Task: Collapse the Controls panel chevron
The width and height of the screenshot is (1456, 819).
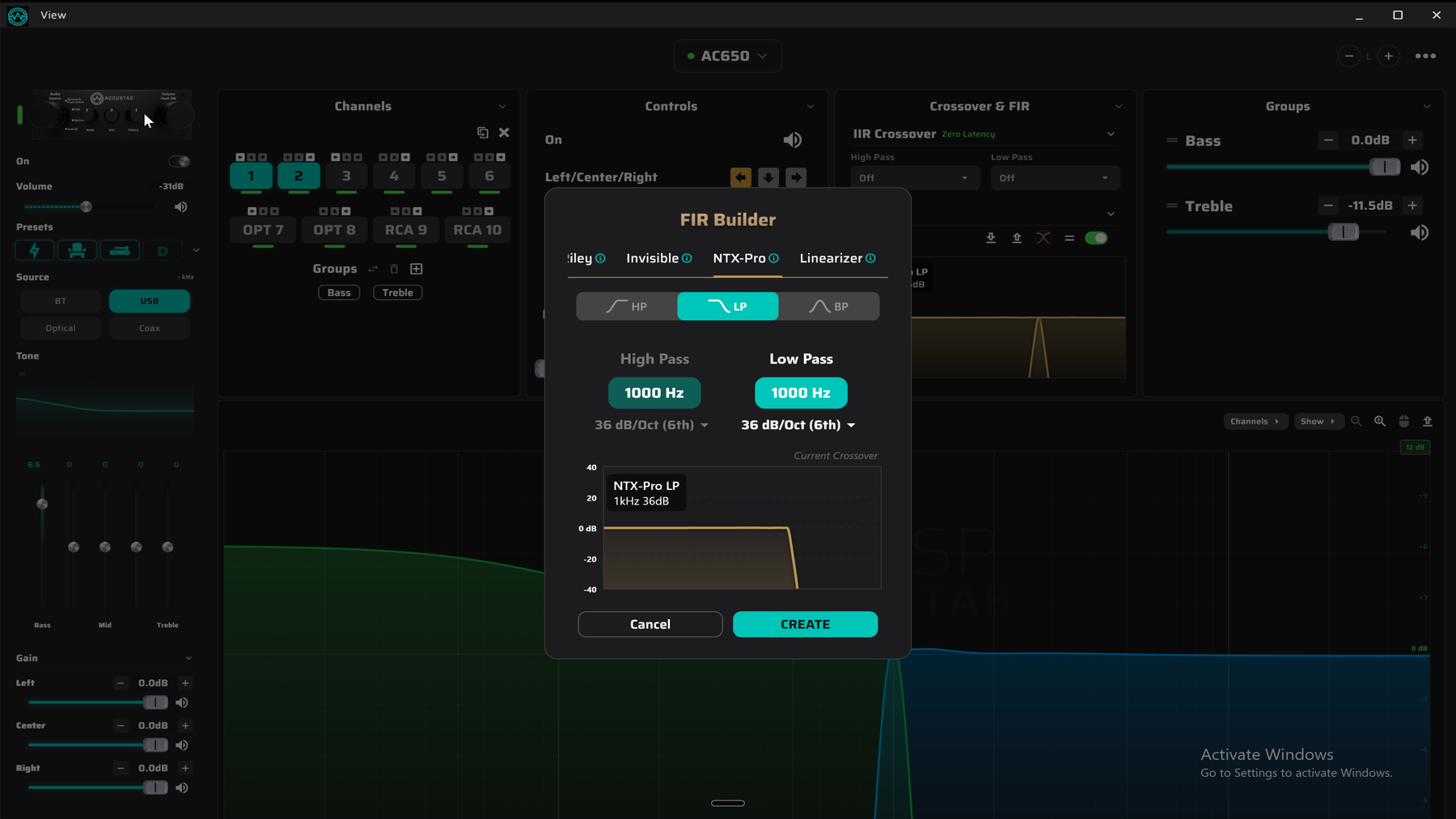Action: coord(811,107)
